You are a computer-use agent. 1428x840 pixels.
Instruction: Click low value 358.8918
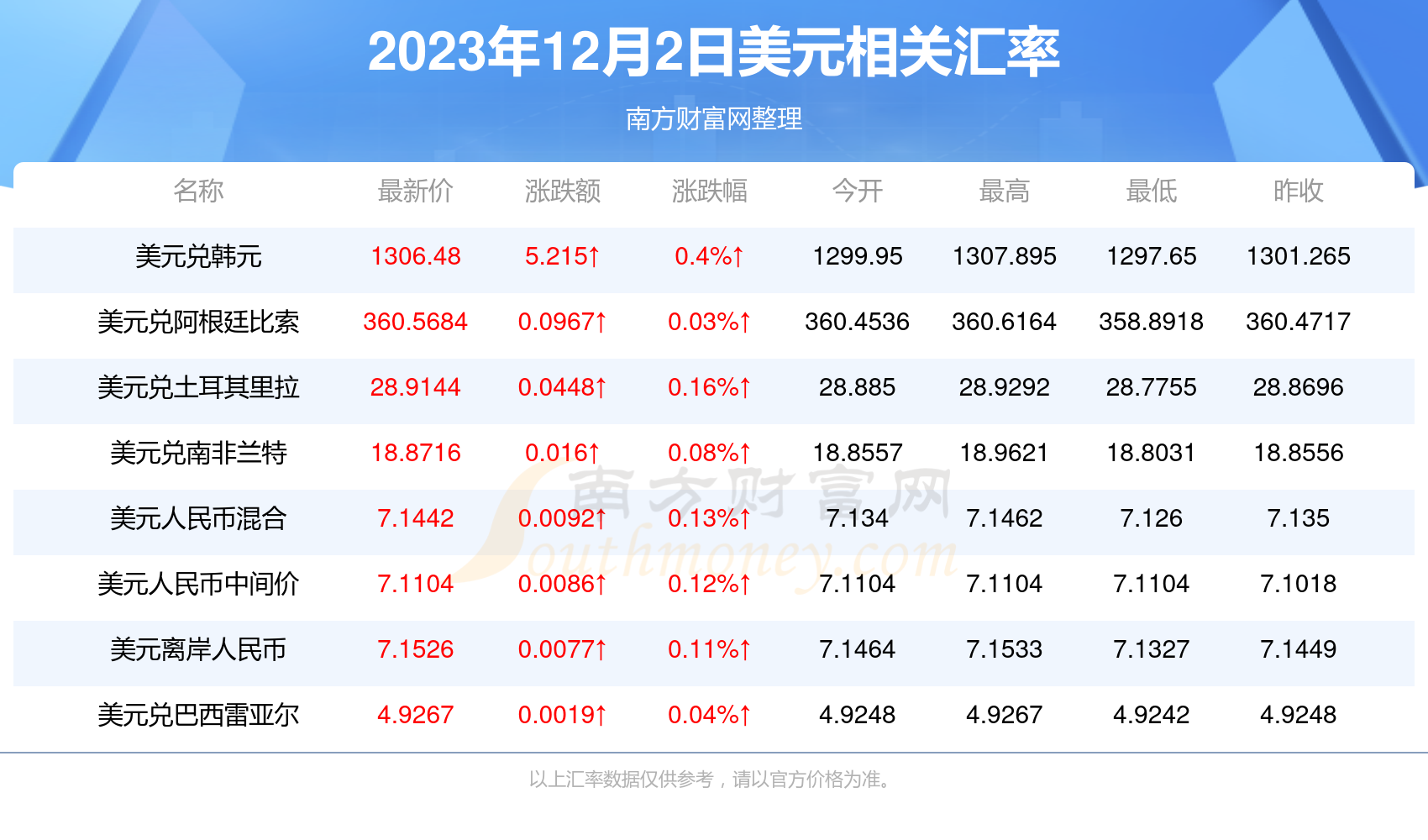pyautogui.click(x=1152, y=322)
